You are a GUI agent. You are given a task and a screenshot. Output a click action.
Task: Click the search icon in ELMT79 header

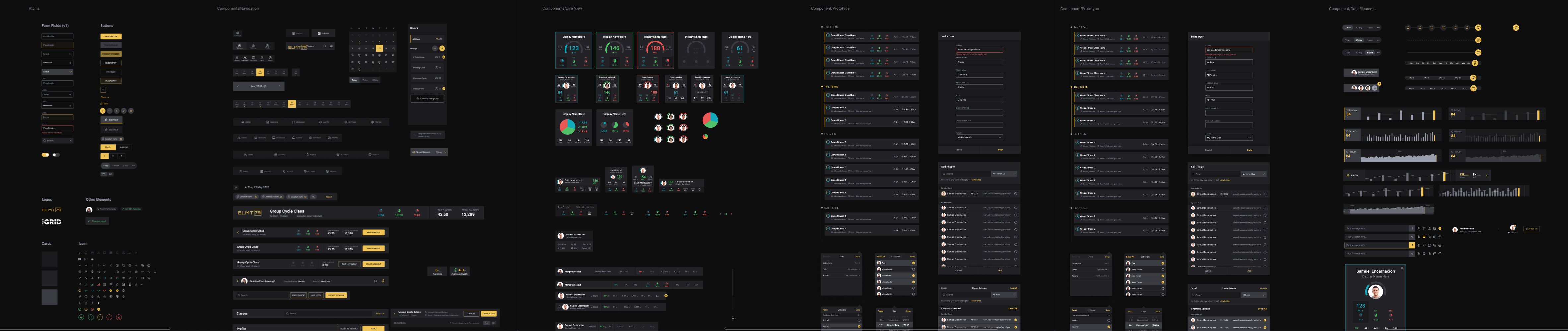point(325,46)
